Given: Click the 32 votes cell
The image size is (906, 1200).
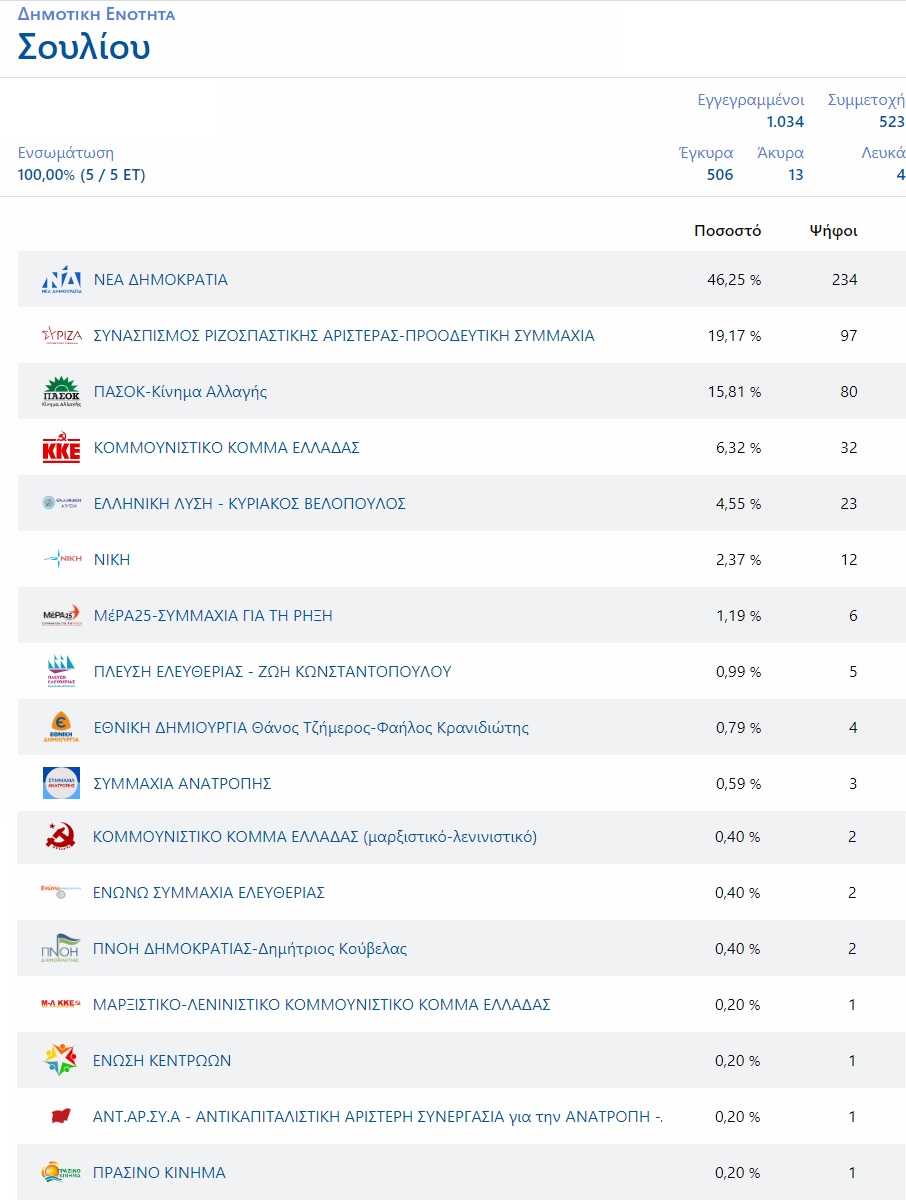Looking at the screenshot, I should (x=849, y=448).
